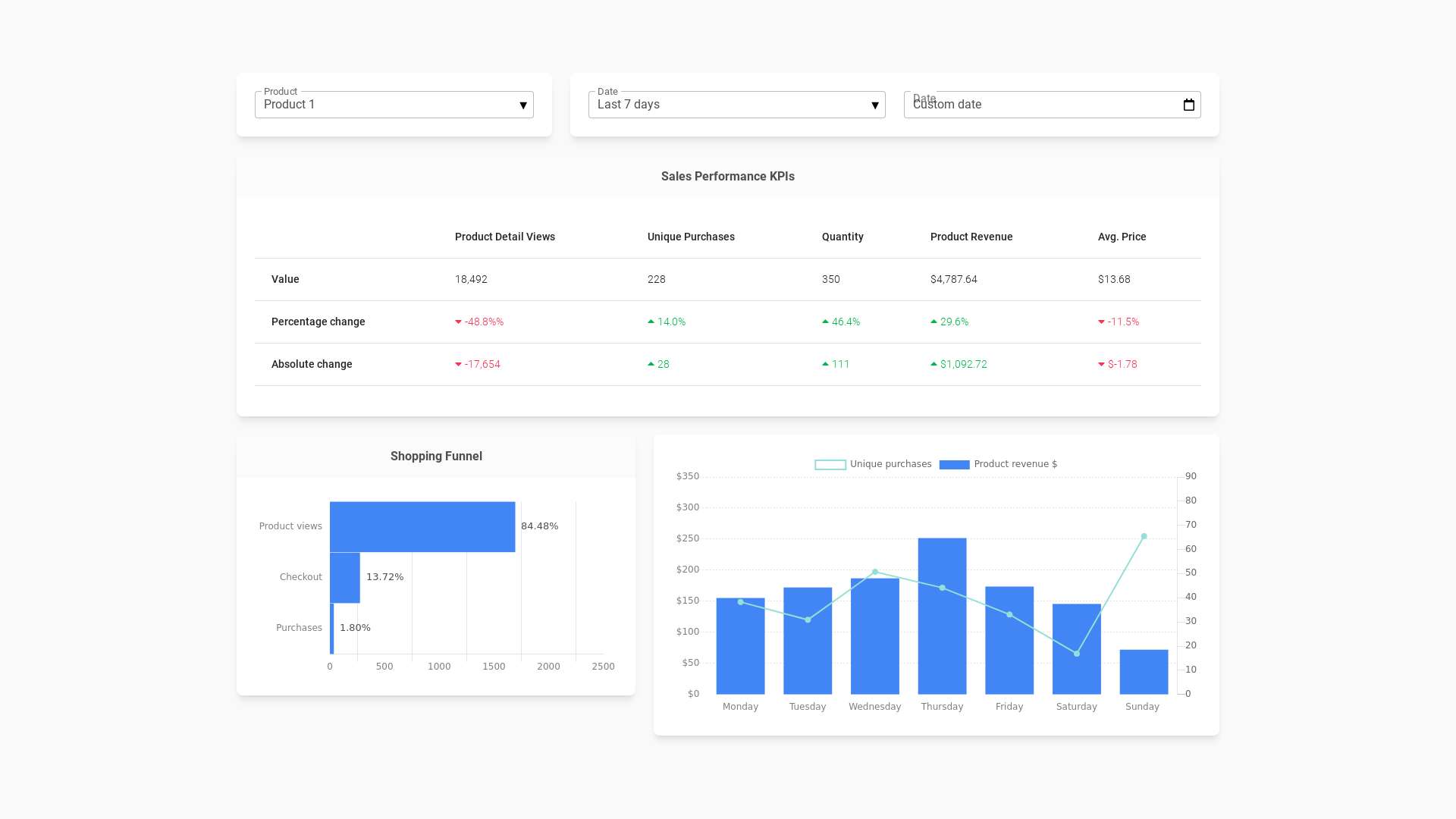Toggle Product revenue $ legend item
This screenshot has width=1456, height=819.
(1015, 464)
